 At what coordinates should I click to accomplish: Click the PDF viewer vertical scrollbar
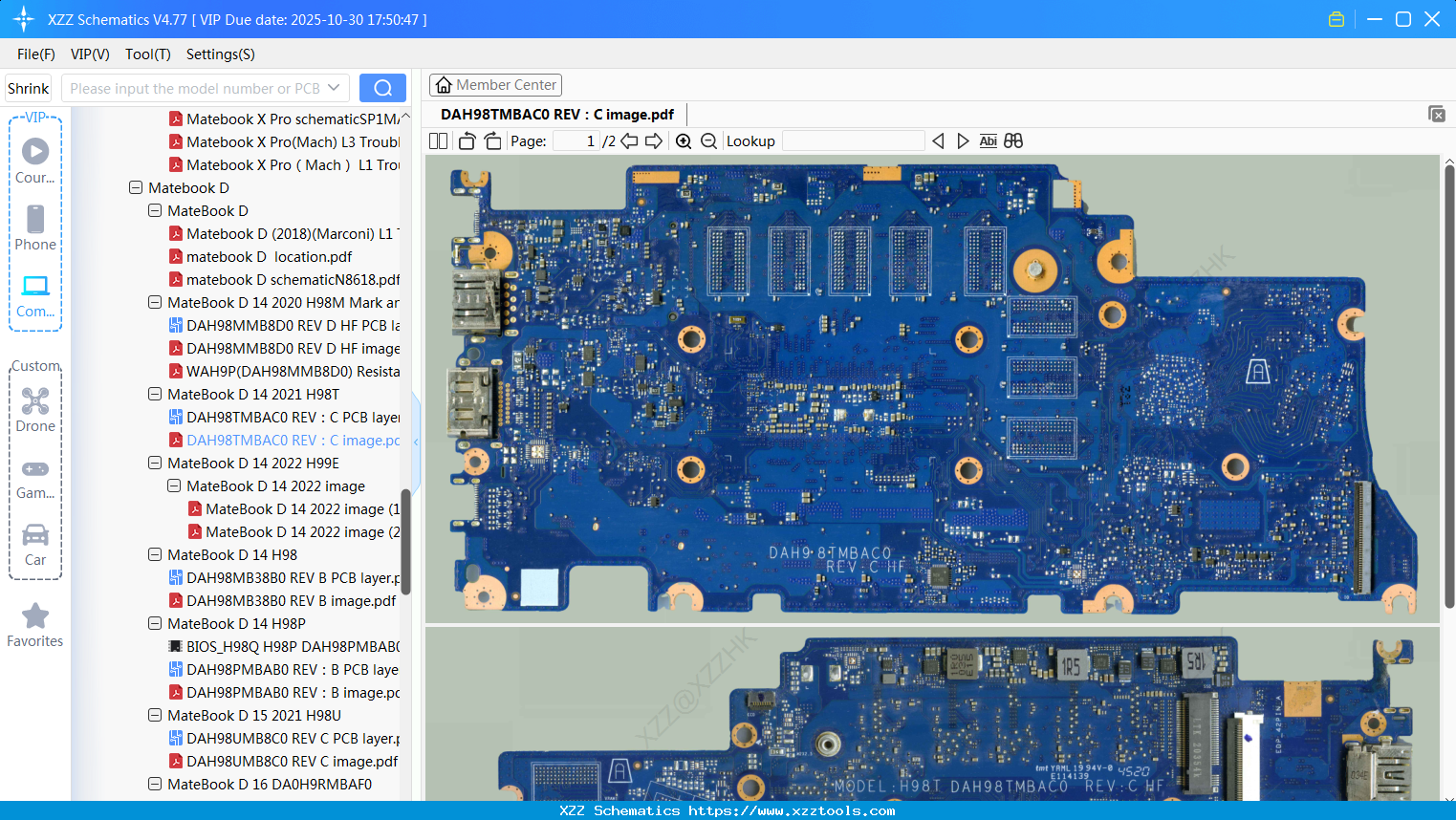tap(1449, 387)
